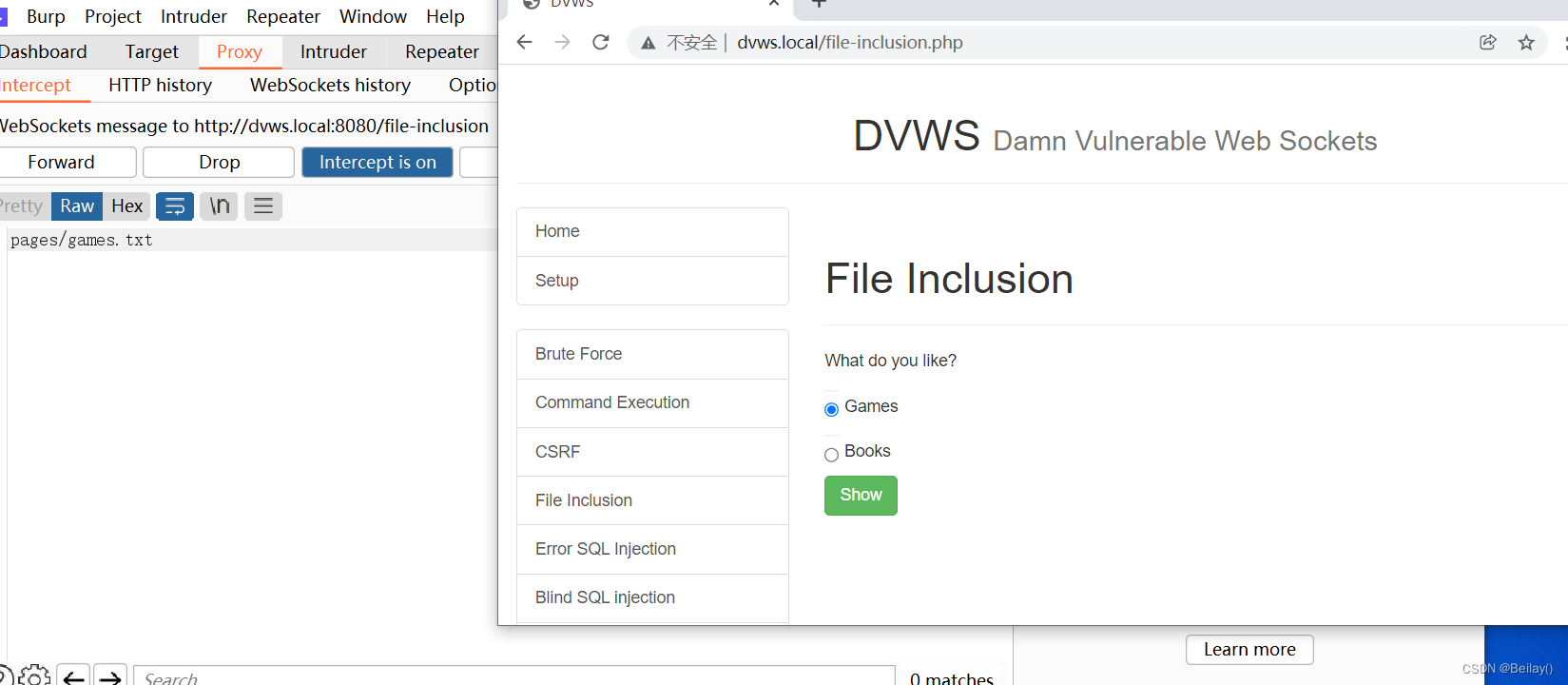Open the CSRF page
The image size is (1568, 685).
tap(652, 452)
